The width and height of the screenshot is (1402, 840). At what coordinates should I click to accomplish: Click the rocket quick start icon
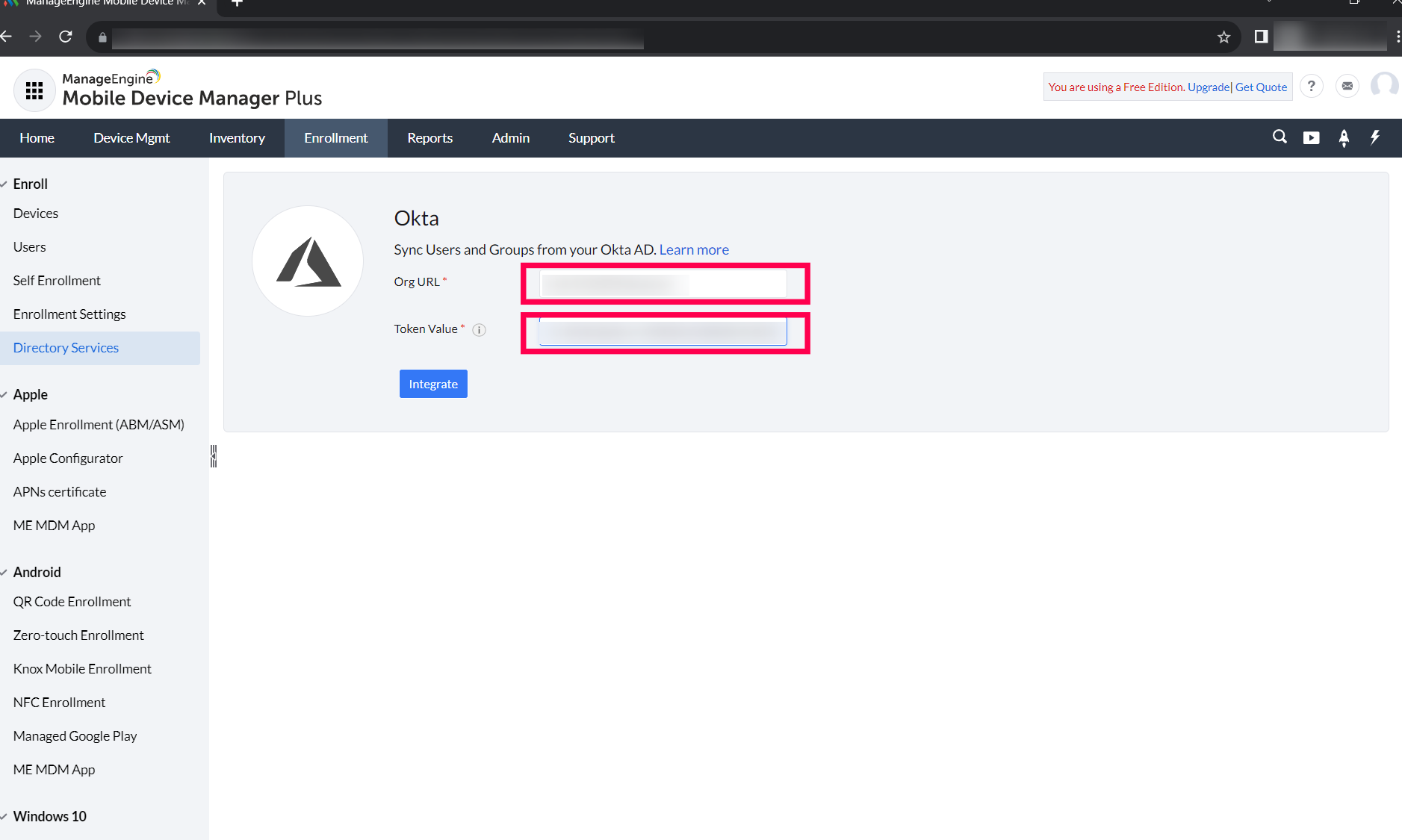click(1344, 138)
